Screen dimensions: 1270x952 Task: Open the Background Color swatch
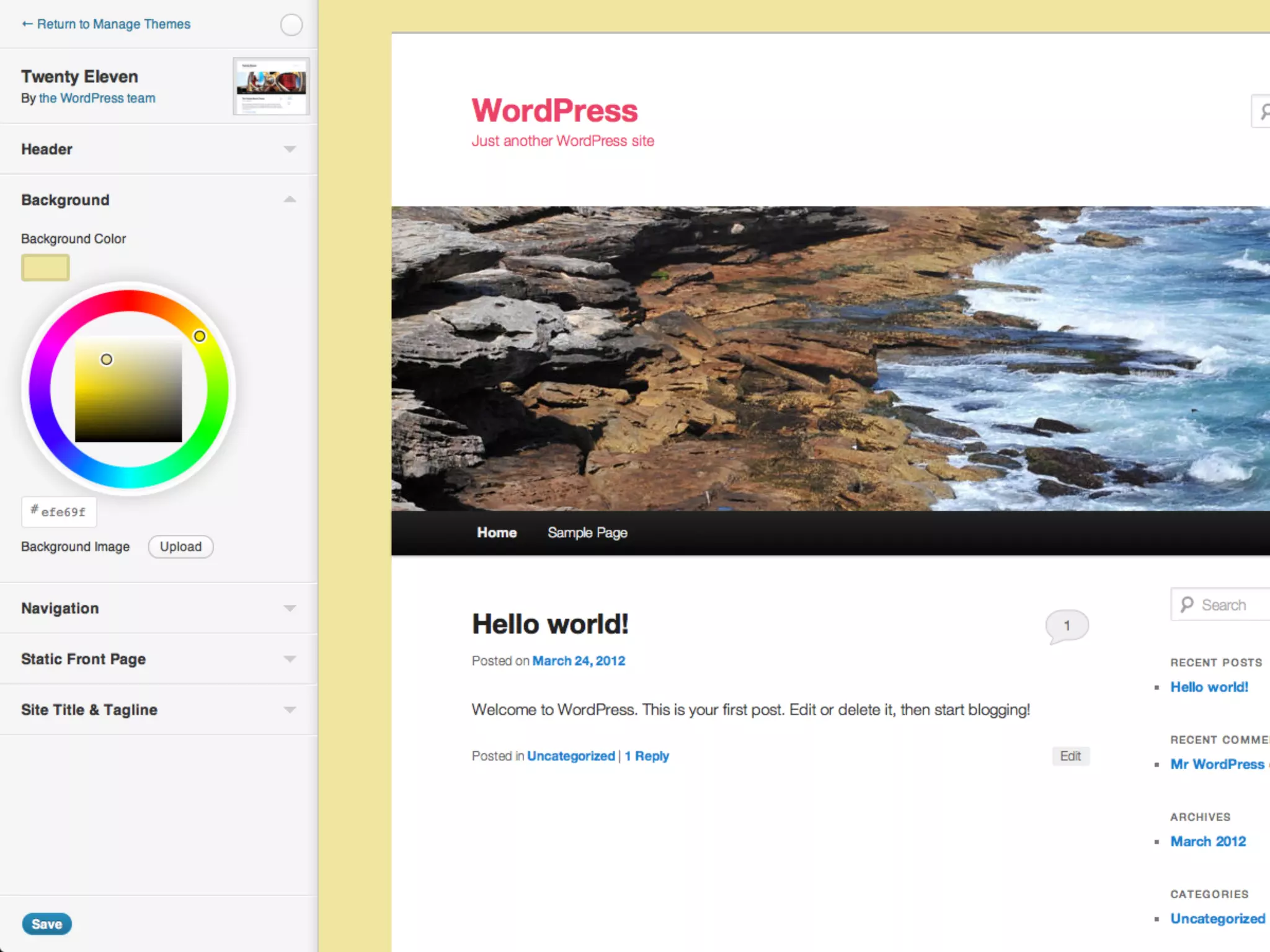45,268
